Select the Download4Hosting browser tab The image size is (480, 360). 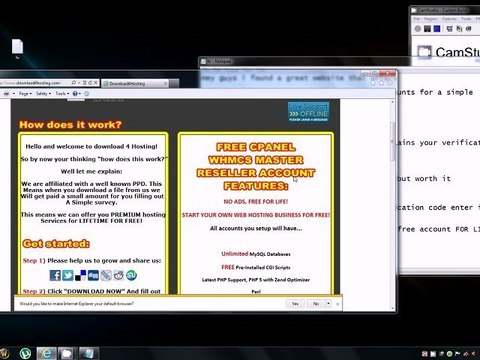(135, 83)
